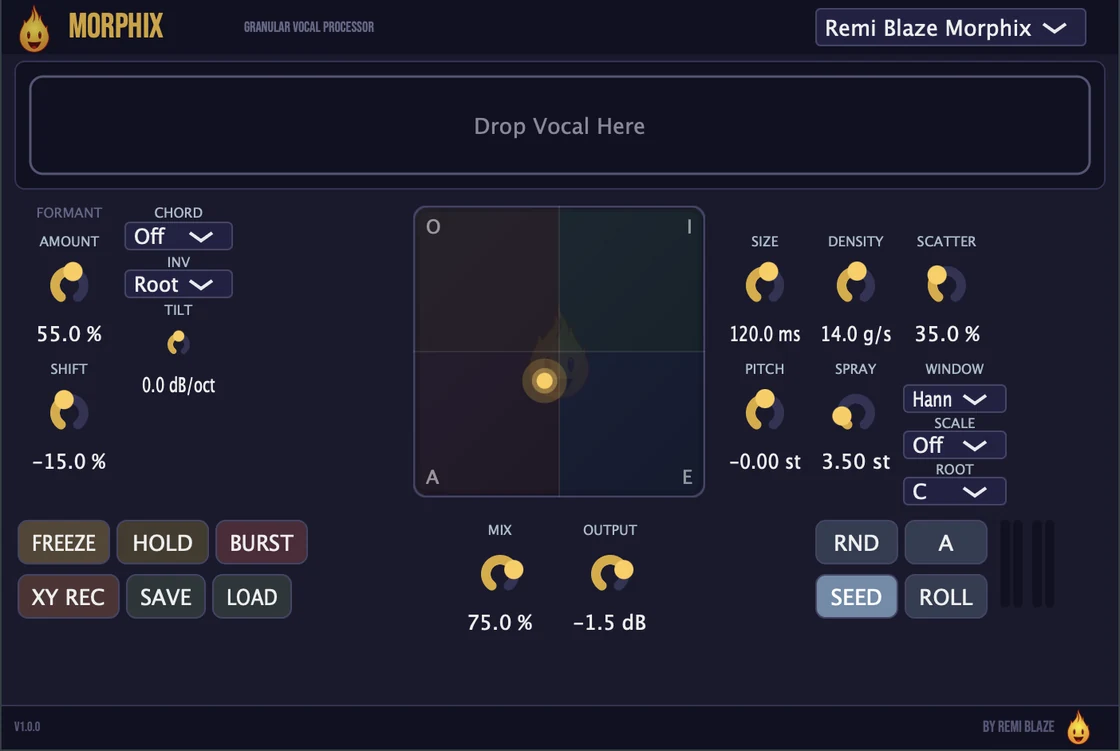Click the MIX knob
1120x751 pixels.
click(501, 573)
